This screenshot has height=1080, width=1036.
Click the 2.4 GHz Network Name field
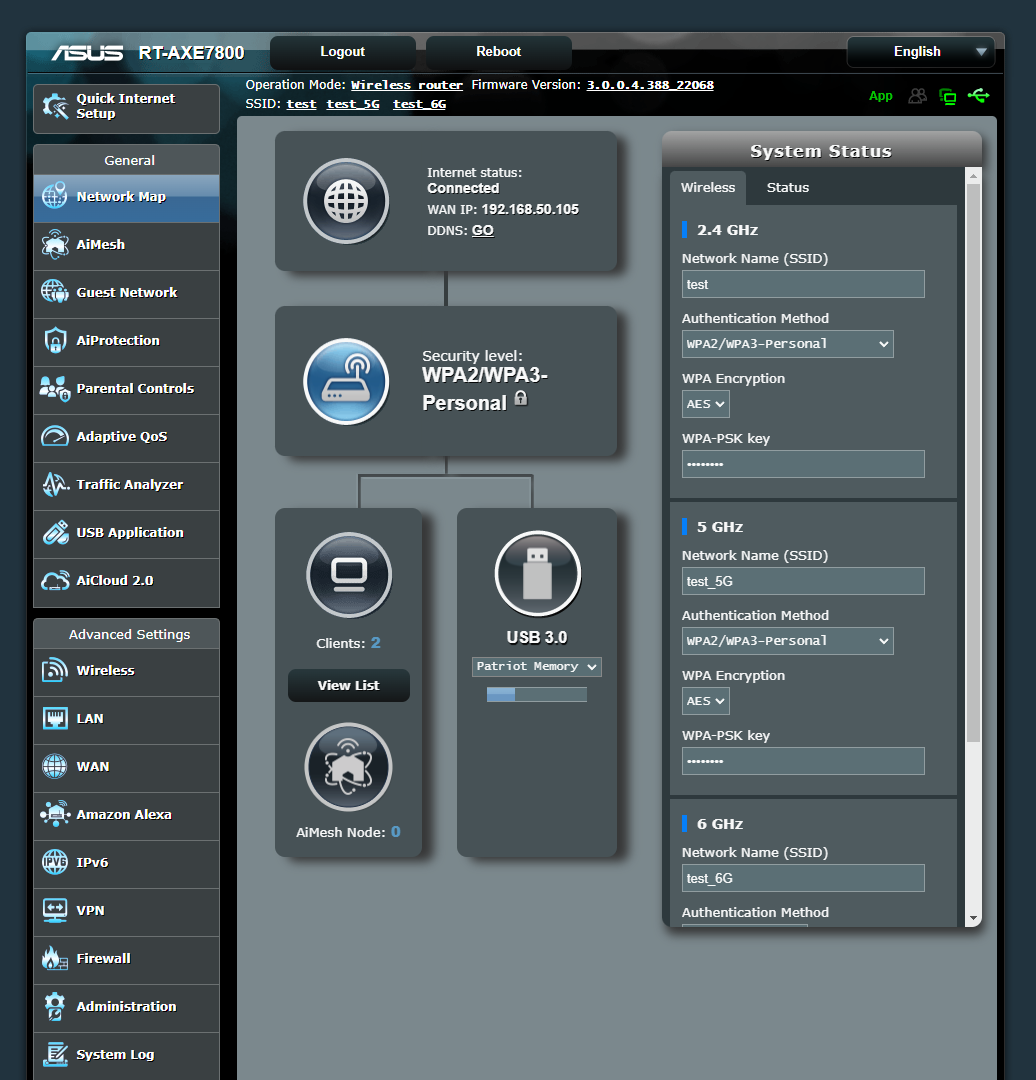803,284
